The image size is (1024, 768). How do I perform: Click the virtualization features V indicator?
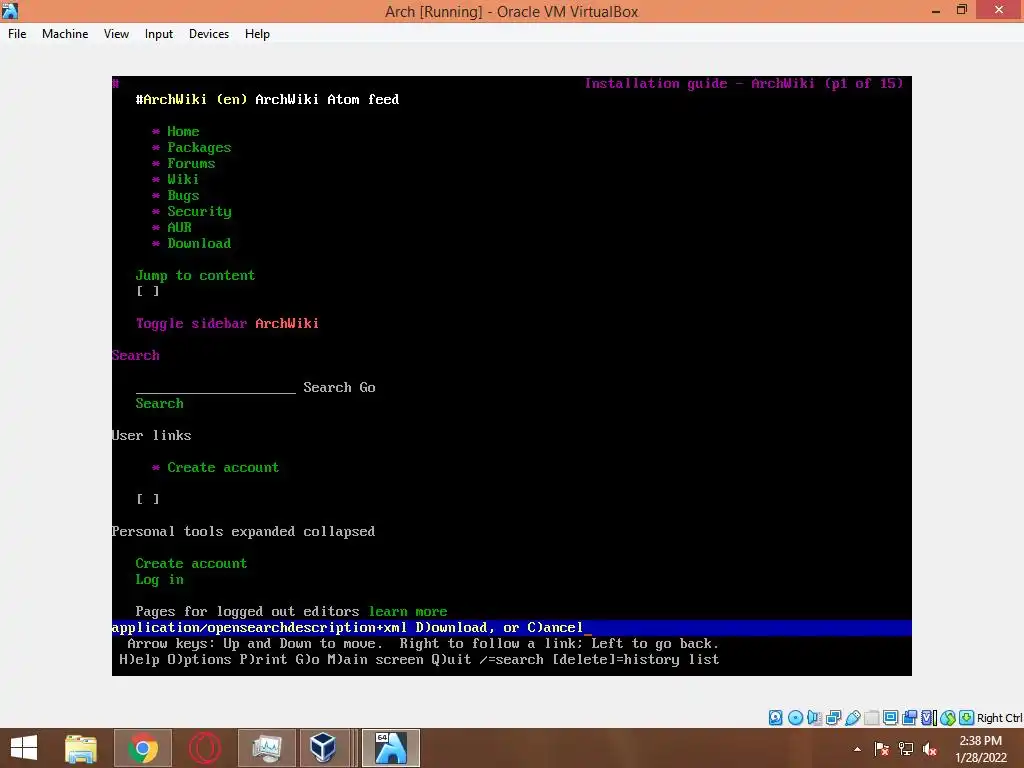(x=929, y=718)
